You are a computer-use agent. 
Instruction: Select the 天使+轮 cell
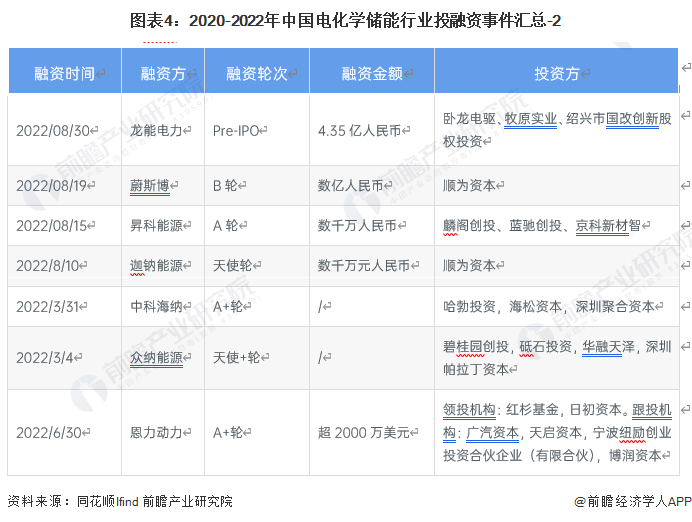[257, 357]
